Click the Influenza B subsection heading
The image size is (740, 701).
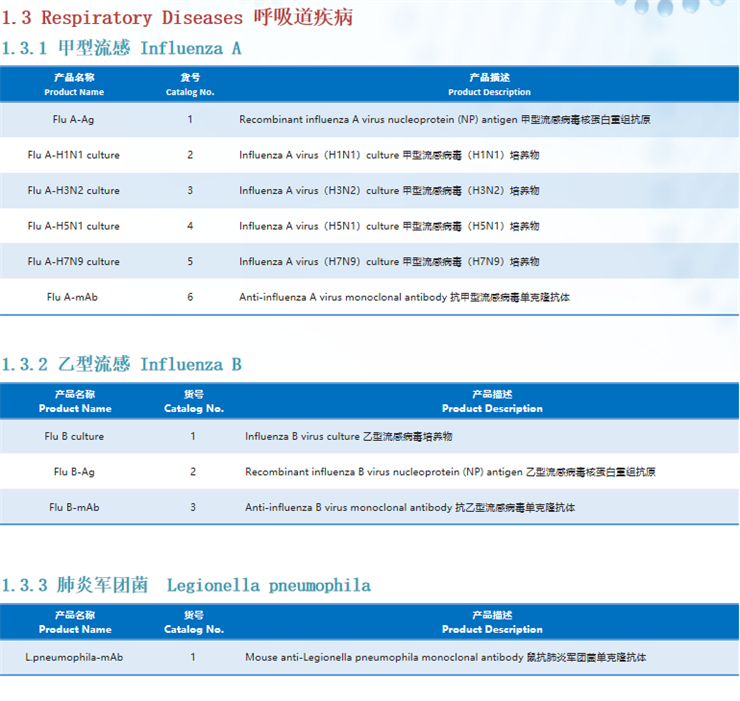coord(121,365)
